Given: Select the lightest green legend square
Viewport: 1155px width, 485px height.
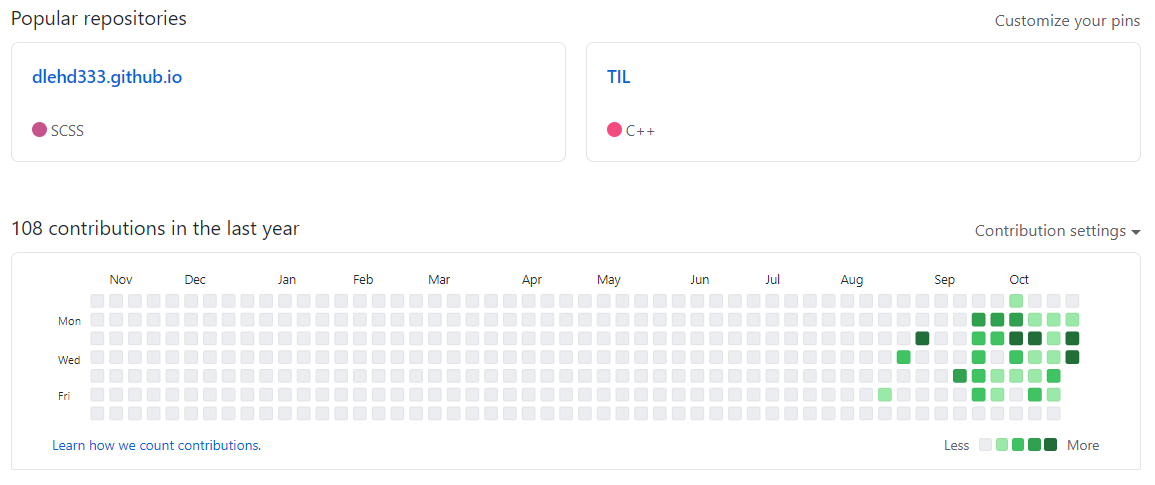Looking at the screenshot, I should (x=1002, y=444).
